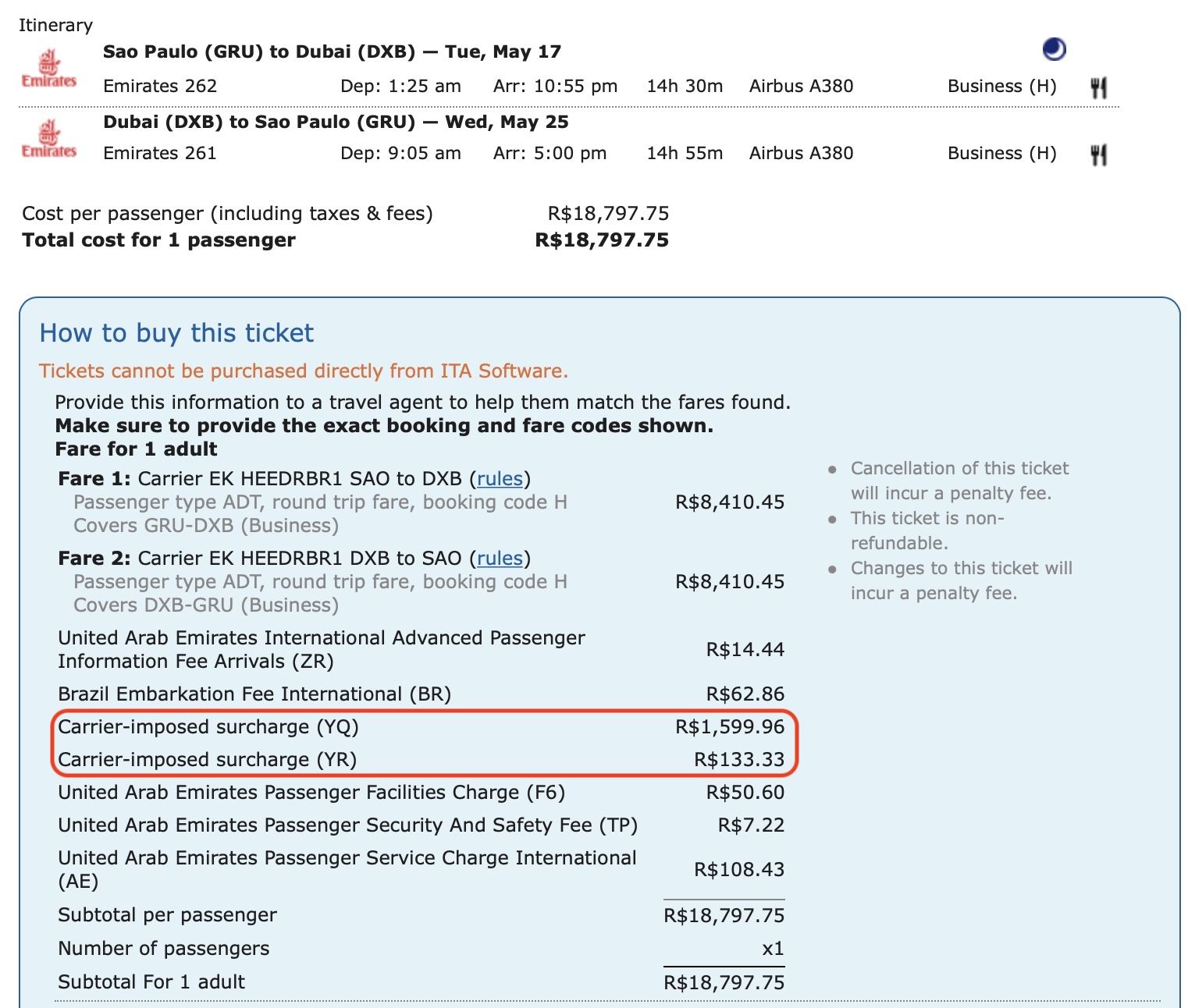Click the Brazil Embarkation Fee International line

tap(254, 694)
